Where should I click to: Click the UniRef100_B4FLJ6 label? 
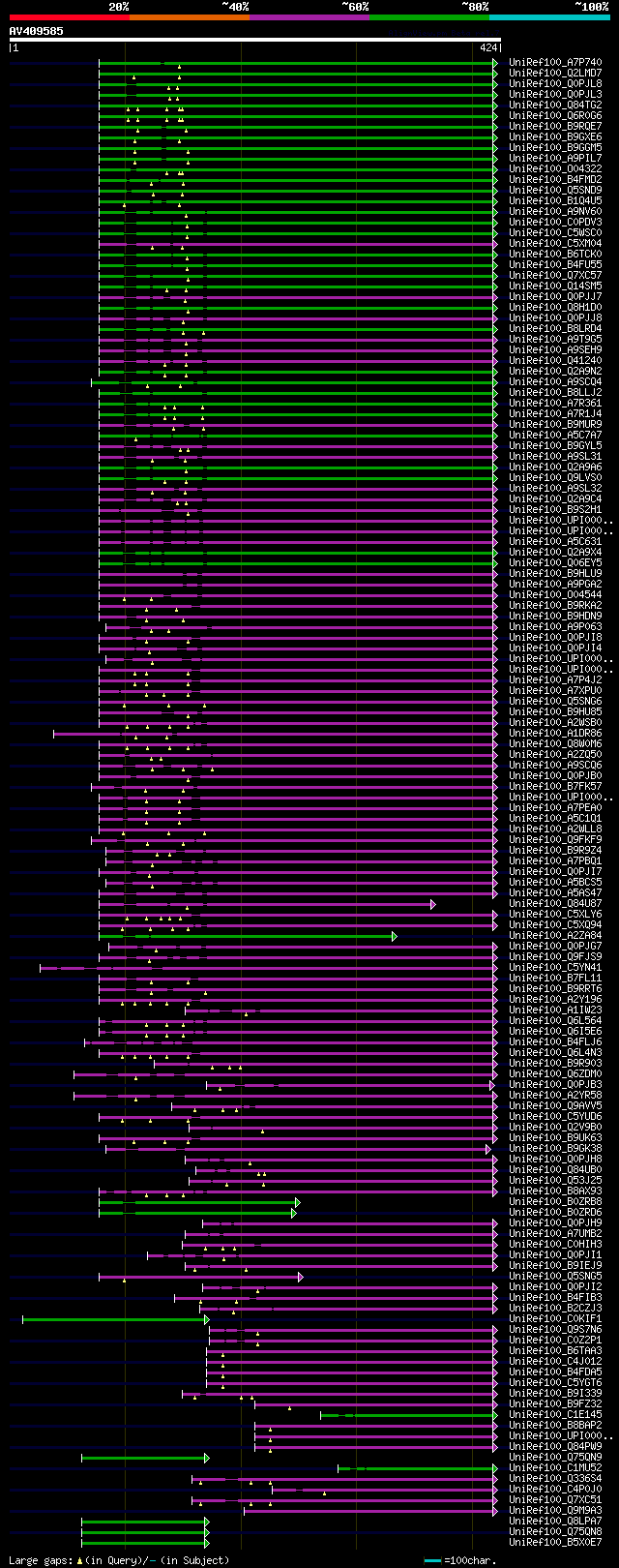[555, 1041]
